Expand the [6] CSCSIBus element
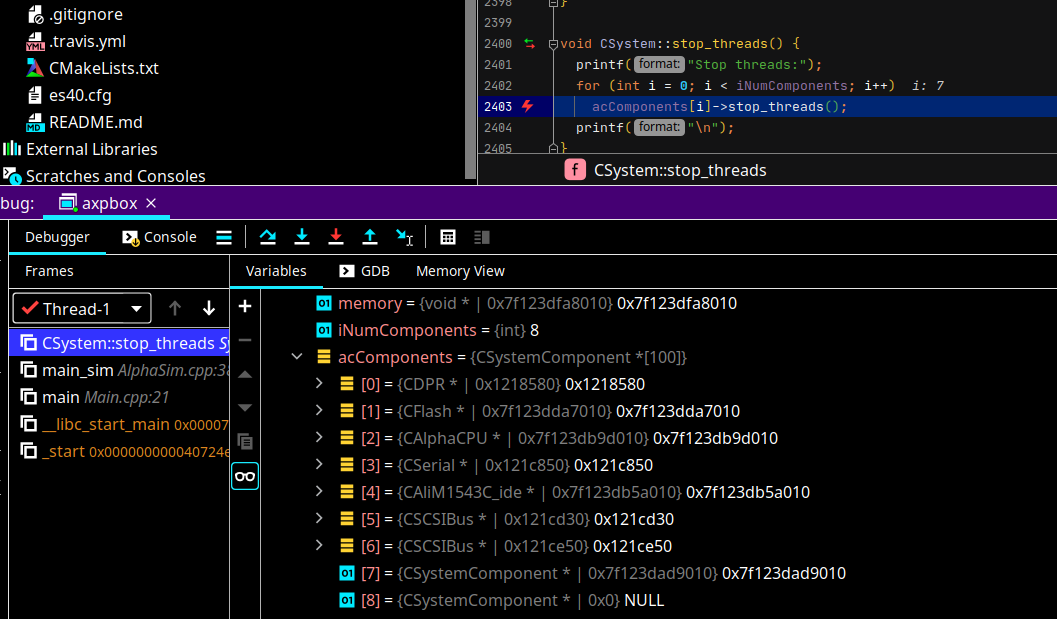Image resolution: width=1057 pixels, height=619 pixels. click(x=320, y=546)
